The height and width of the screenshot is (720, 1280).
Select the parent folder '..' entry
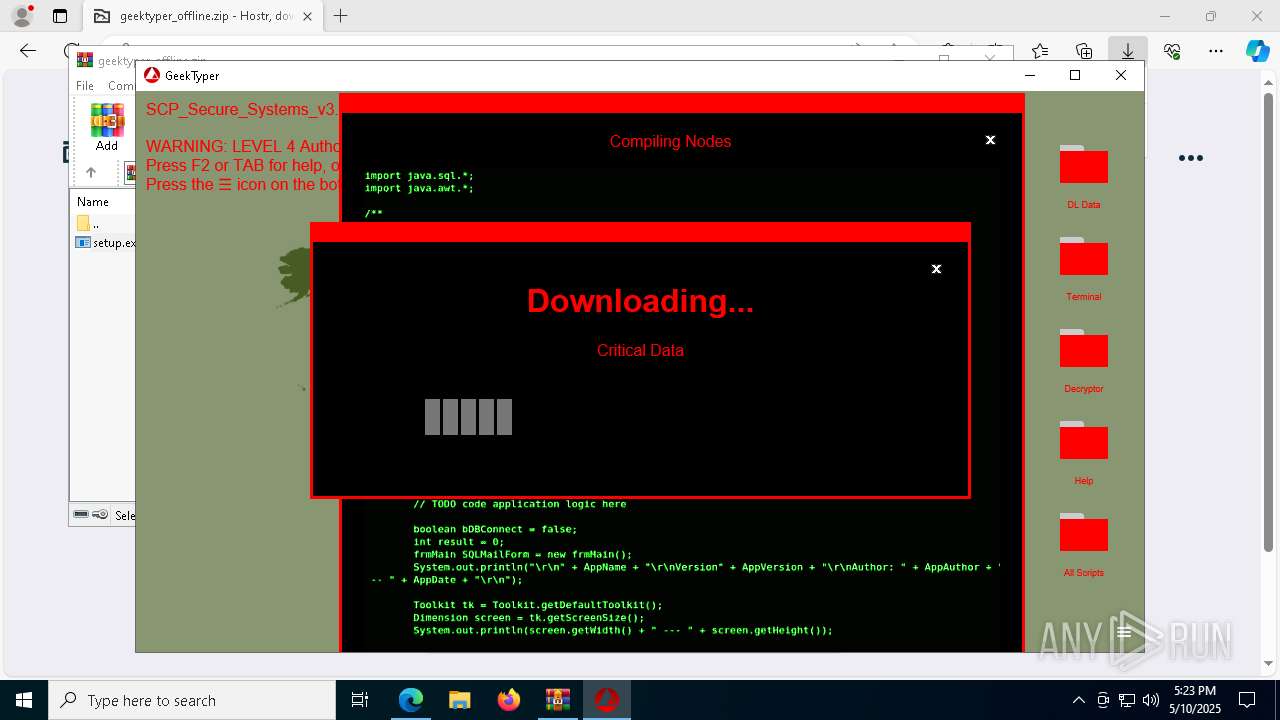tap(88, 223)
